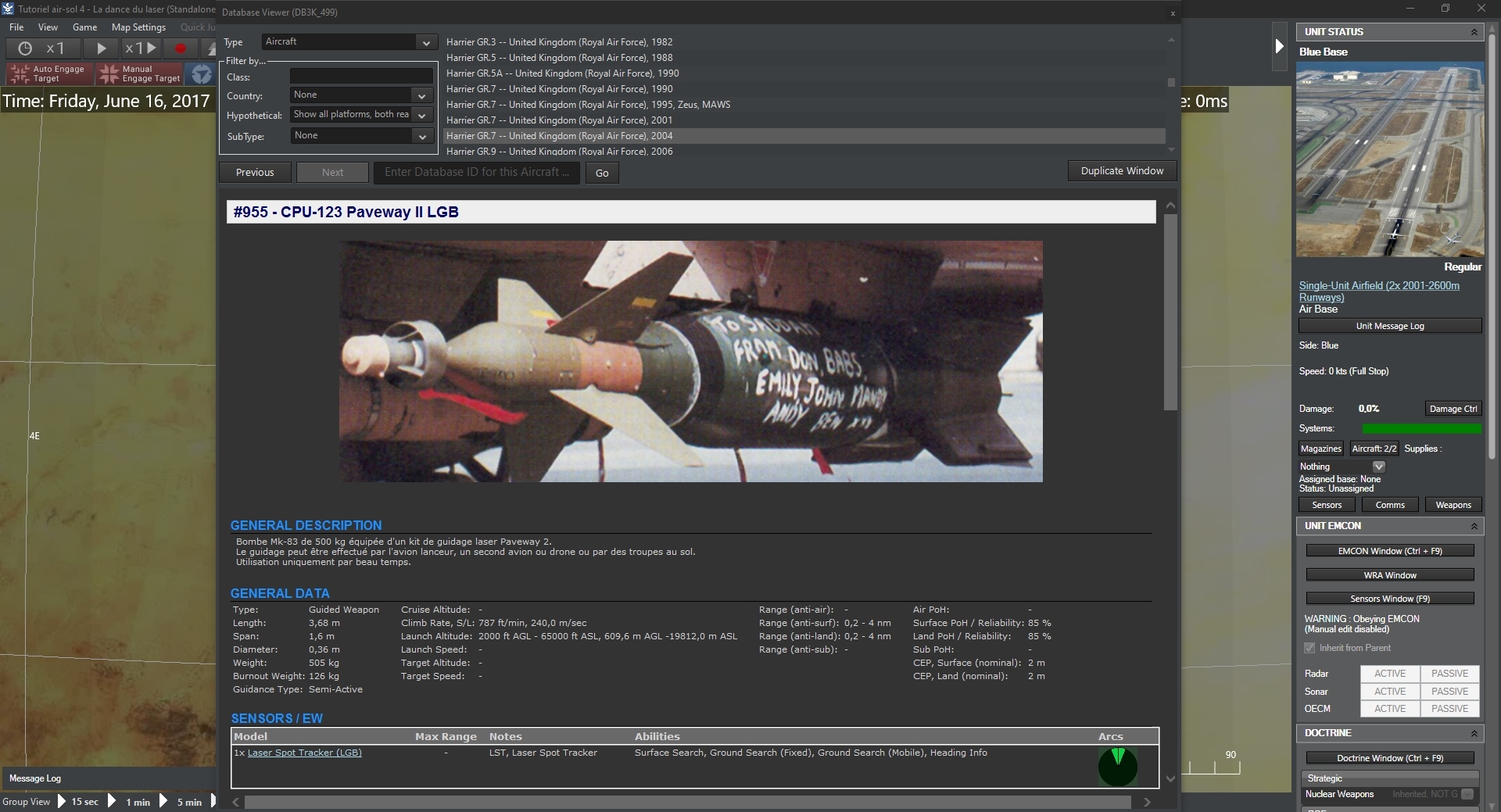Activate Manual Engage Target
Image resolution: width=1501 pixels, height=812 pixels.
139,73
